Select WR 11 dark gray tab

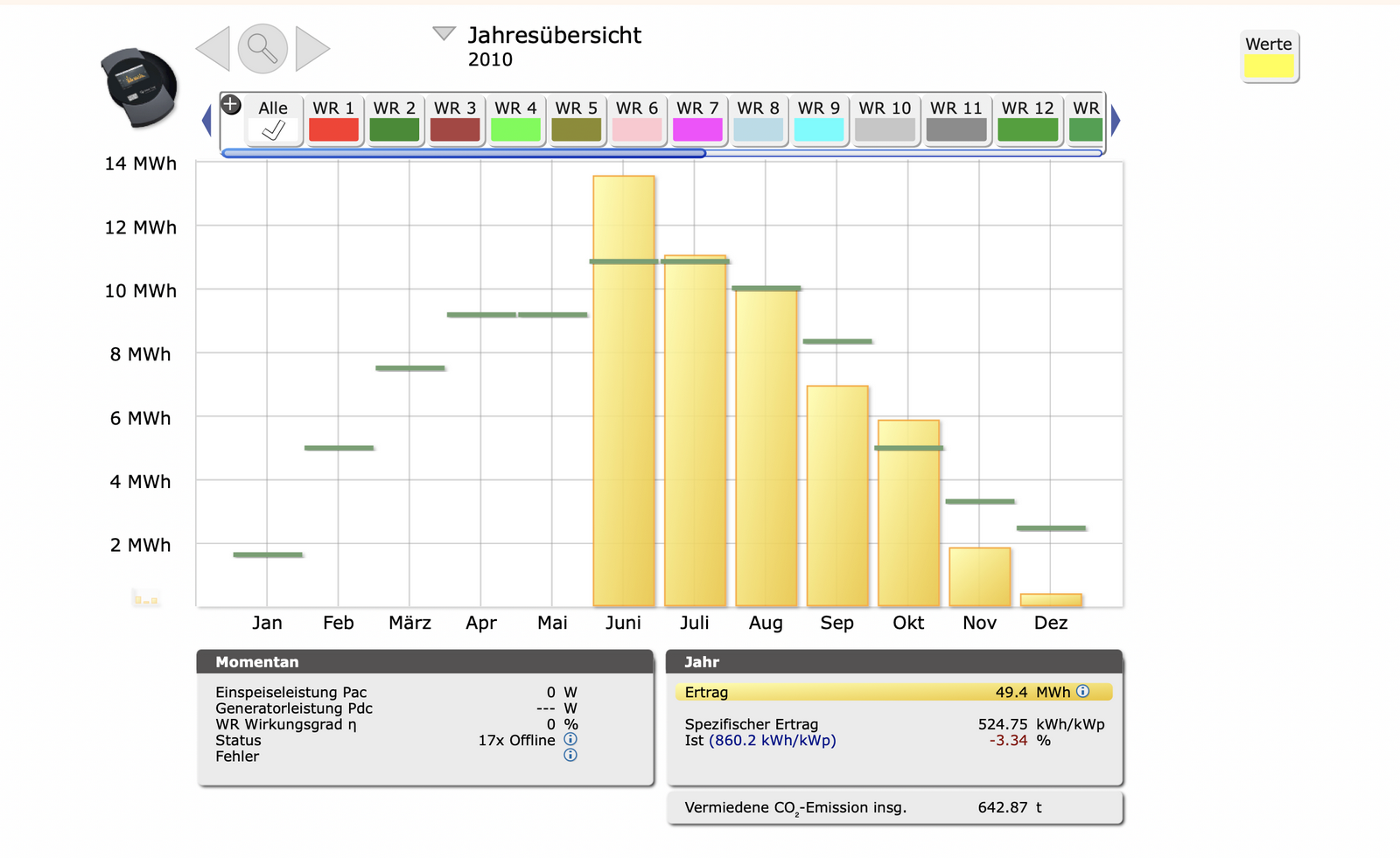click(956, 121)
